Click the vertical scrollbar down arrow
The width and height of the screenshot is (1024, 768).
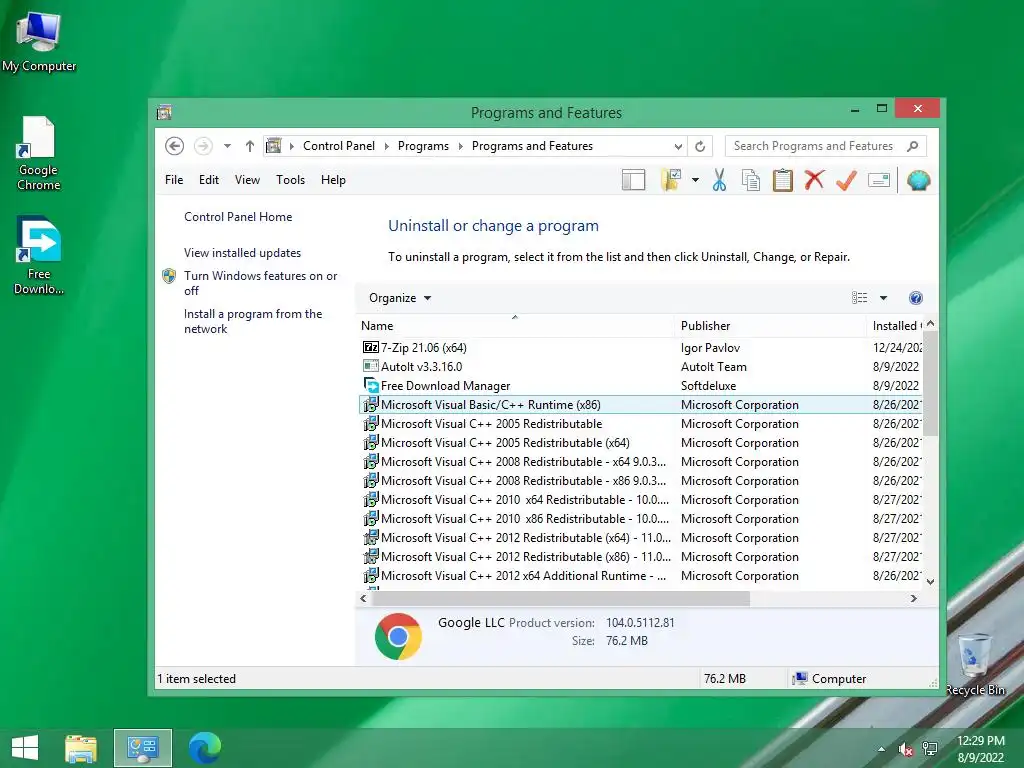tap(931, 582)
